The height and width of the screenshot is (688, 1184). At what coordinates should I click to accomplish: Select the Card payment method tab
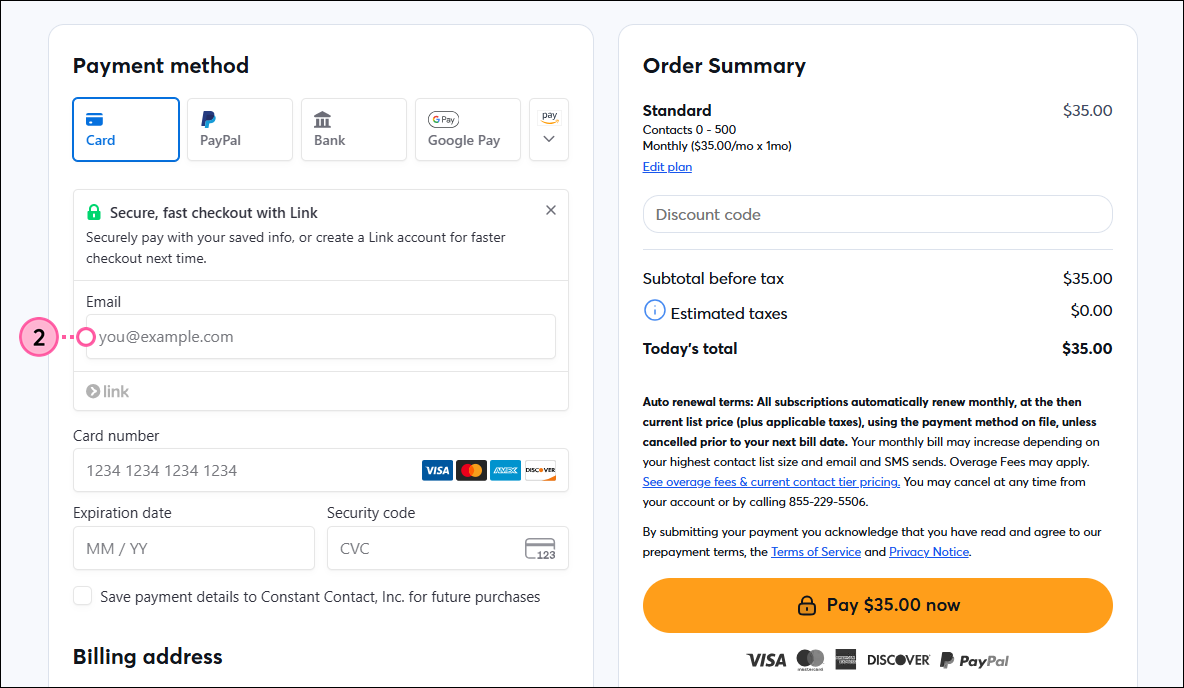click(x=125, y=129)
